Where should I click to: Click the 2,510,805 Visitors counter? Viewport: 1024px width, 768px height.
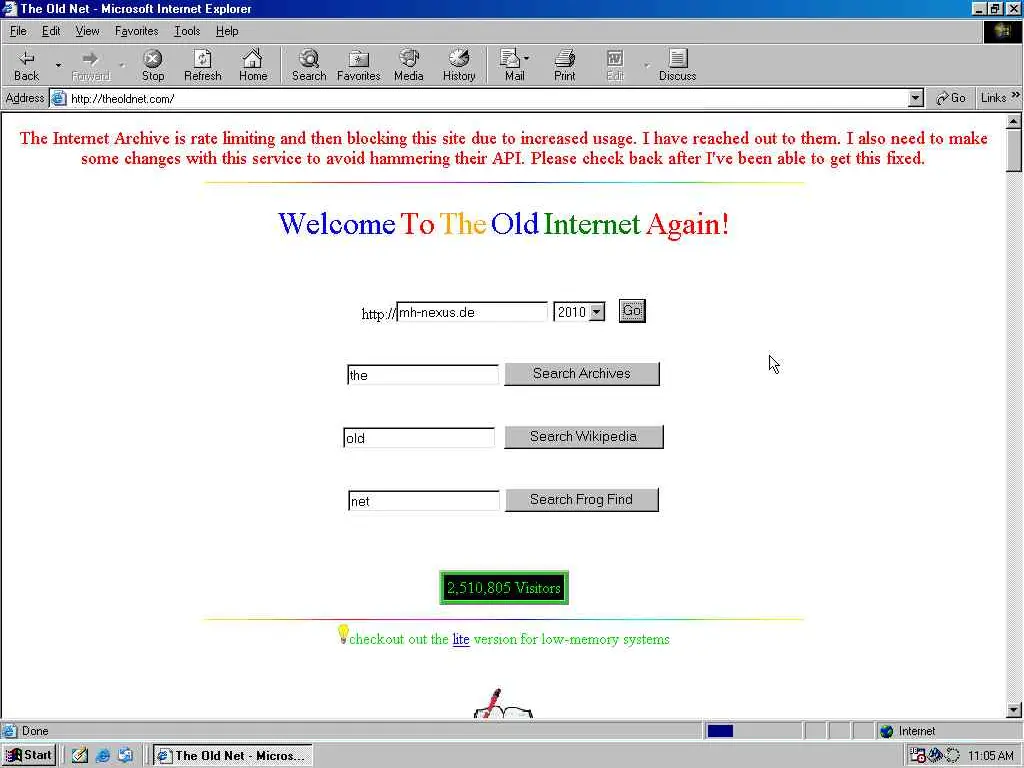pyautogui.click(x=504, y=588)
